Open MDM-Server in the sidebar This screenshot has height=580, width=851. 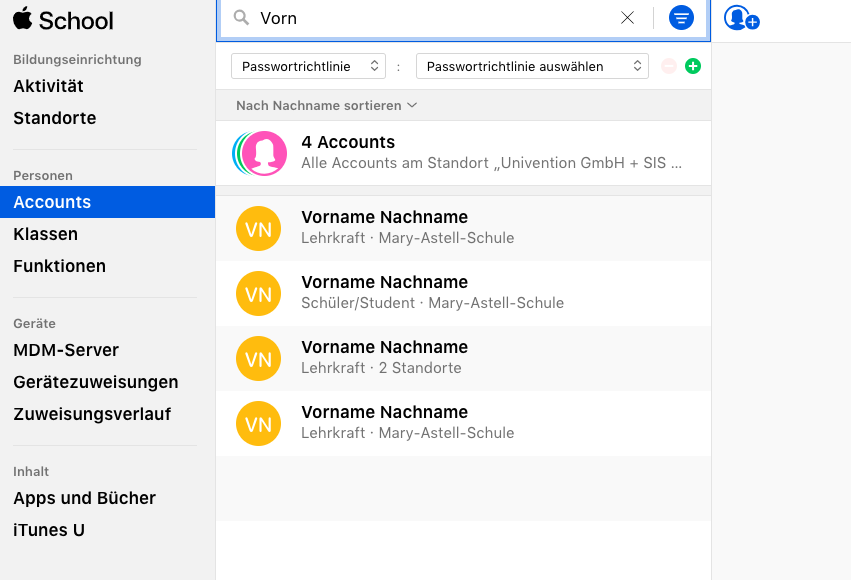coord(66,350)
